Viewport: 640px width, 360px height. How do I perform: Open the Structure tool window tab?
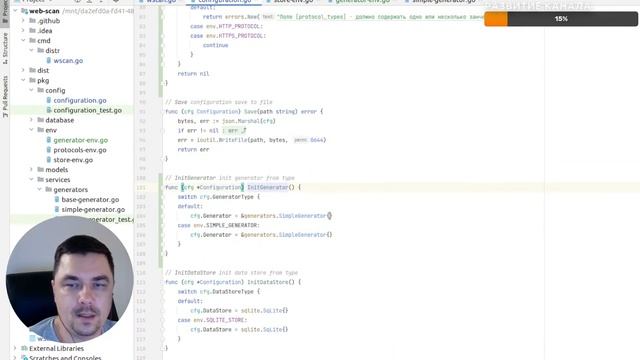pos(5,48)
